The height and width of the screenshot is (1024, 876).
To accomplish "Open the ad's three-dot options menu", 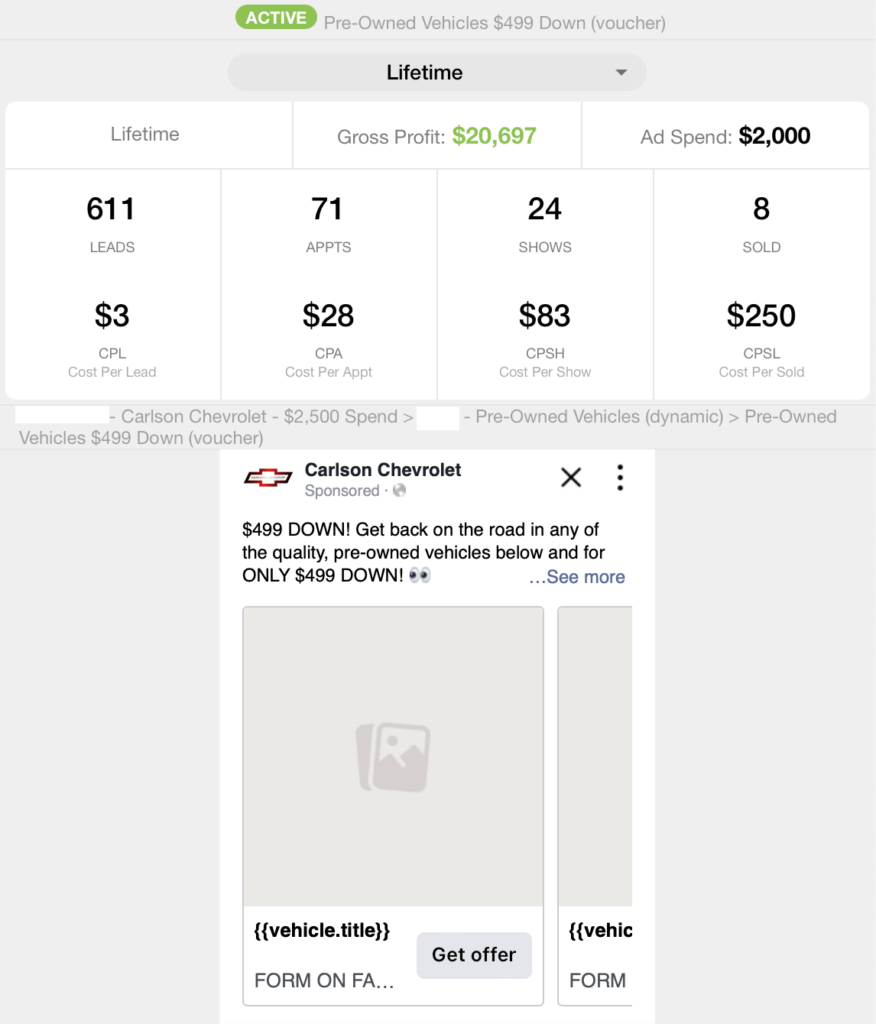I will pos(620,478).
